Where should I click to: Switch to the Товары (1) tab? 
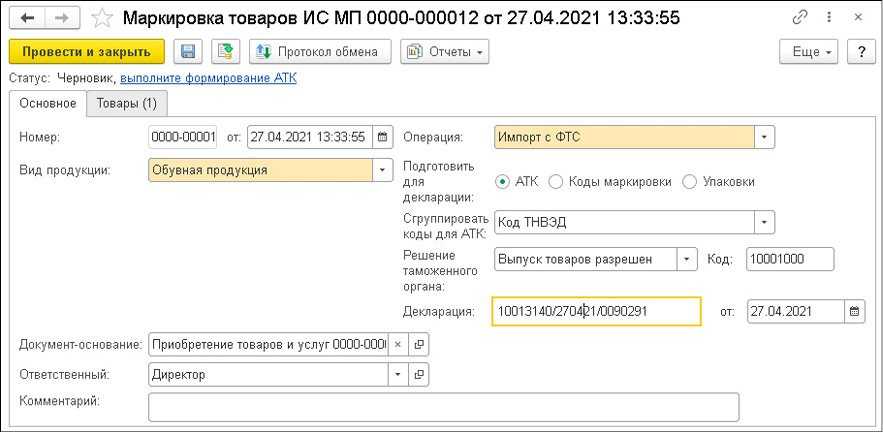coord(127,104)
